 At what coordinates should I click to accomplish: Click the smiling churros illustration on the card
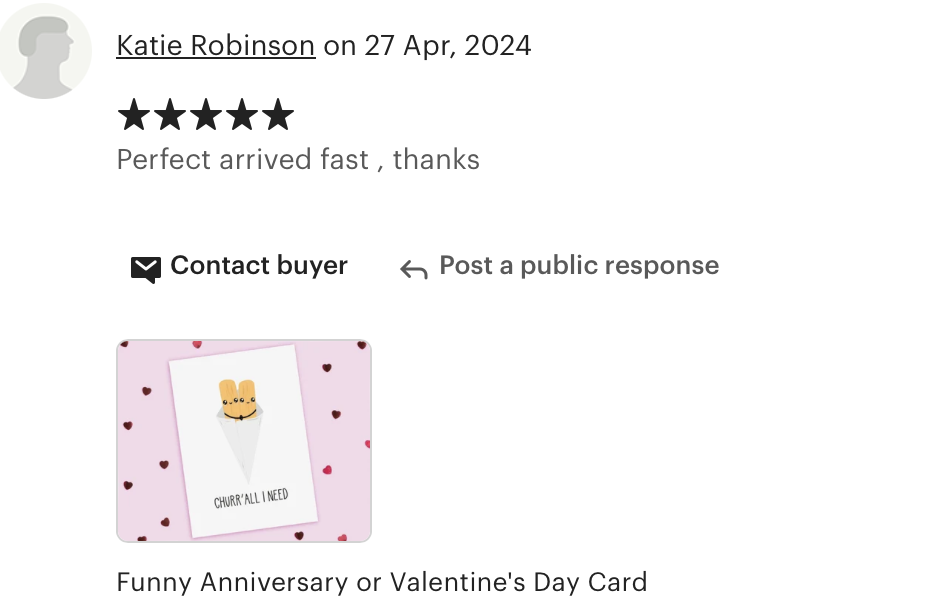point(238,400)
